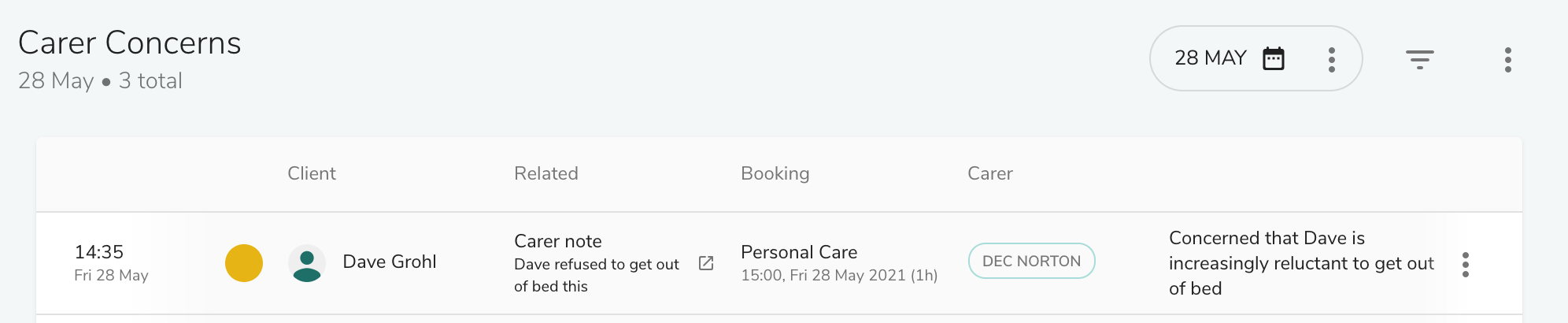The width and height of the screenshot is (1568, 323).
Task: Sort by the Carer column header
Action: 990,173
